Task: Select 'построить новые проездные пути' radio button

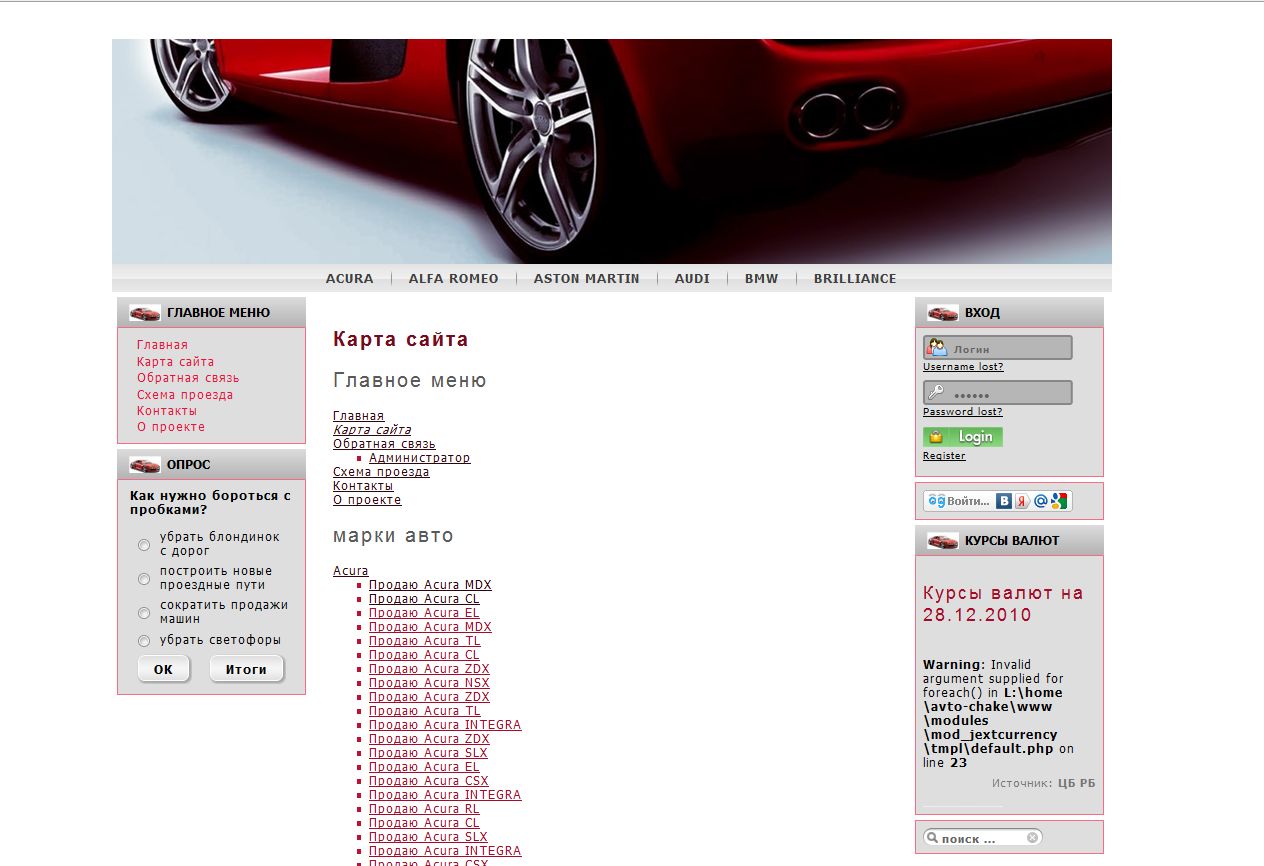Action: (144, 579)
